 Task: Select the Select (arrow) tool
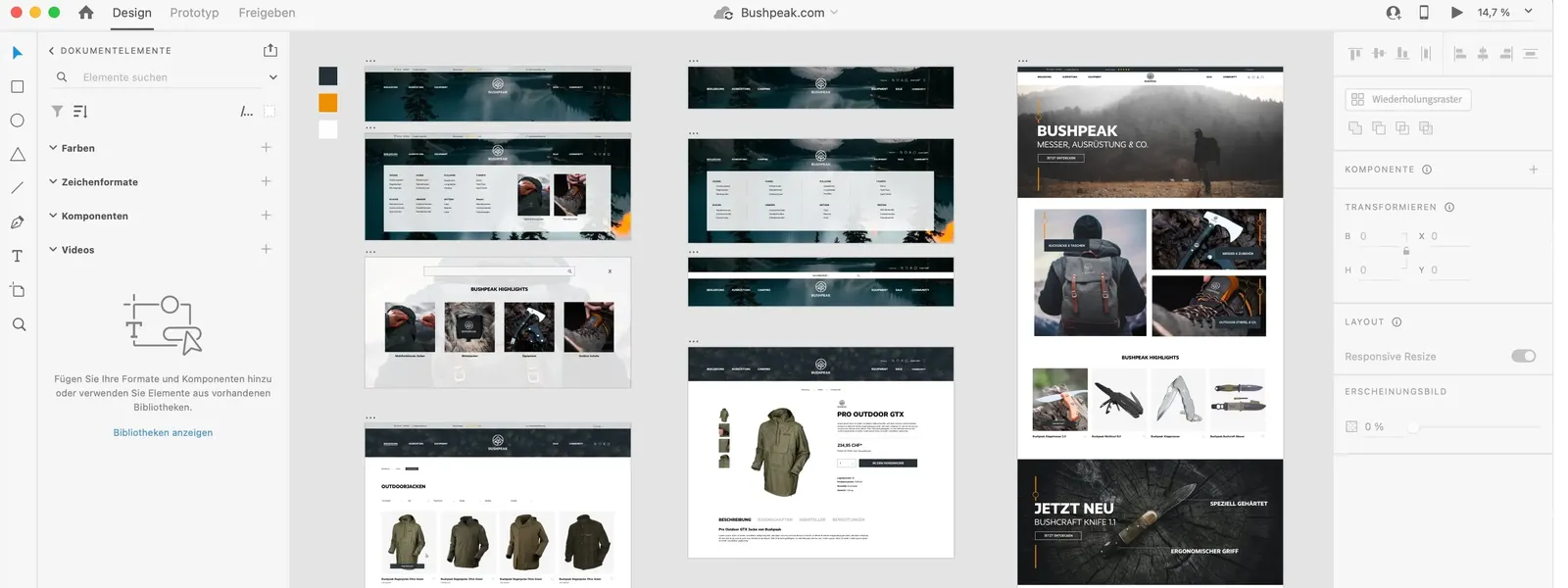18,53
